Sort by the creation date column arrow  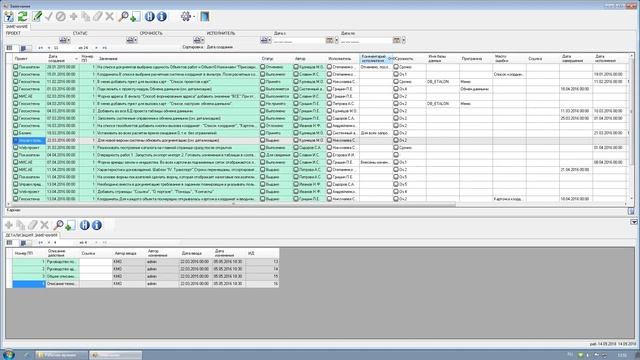point(76,59)
